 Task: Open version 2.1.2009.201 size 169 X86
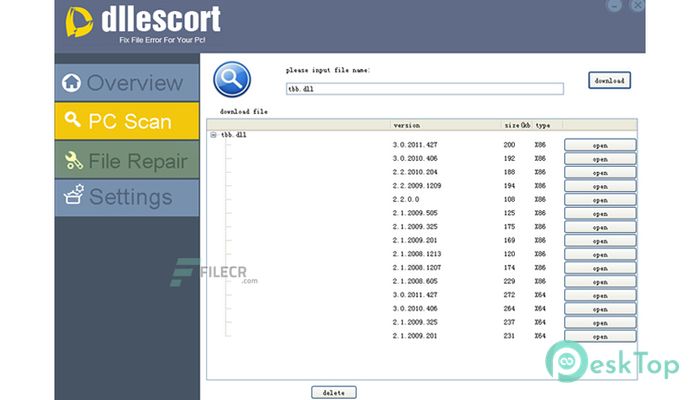point(600,241)
